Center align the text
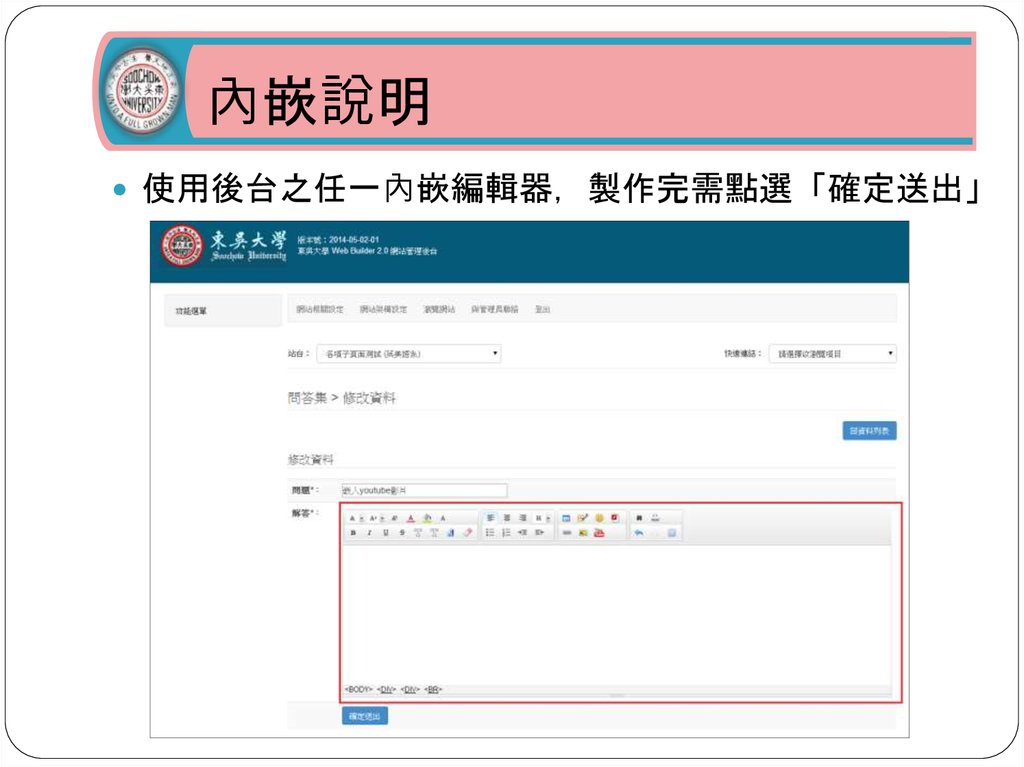1024x767 pixels. [x=506, y=518]
